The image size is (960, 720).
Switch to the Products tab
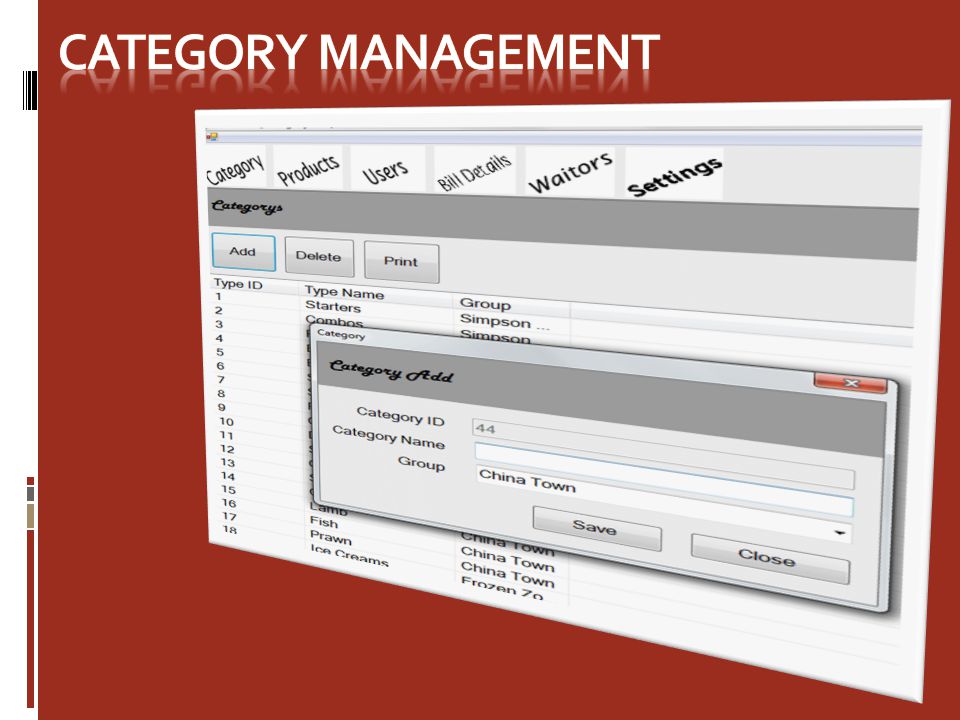tap(309, 169)
